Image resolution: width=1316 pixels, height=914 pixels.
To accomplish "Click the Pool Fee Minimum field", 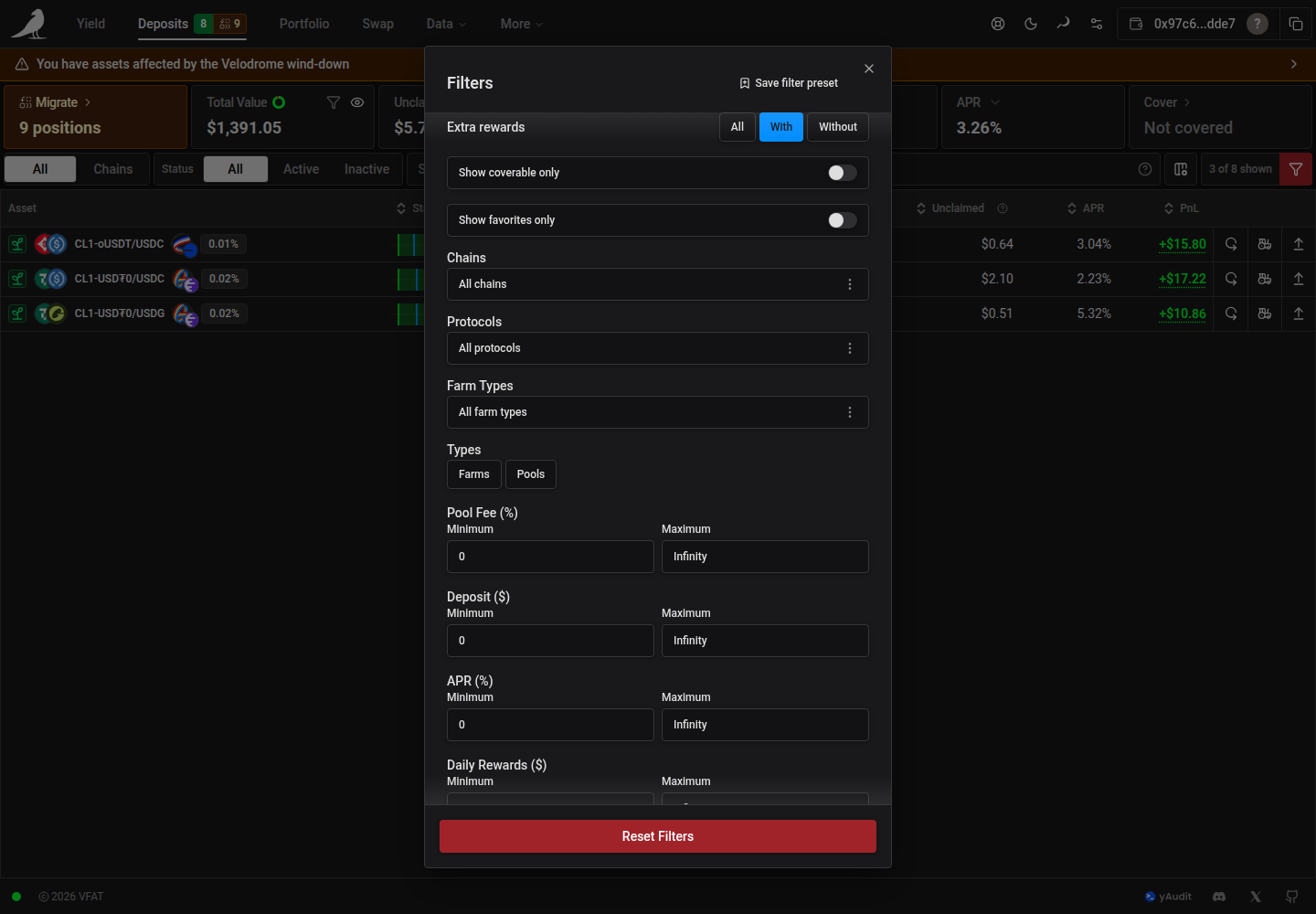I will (x=550, y=557).
